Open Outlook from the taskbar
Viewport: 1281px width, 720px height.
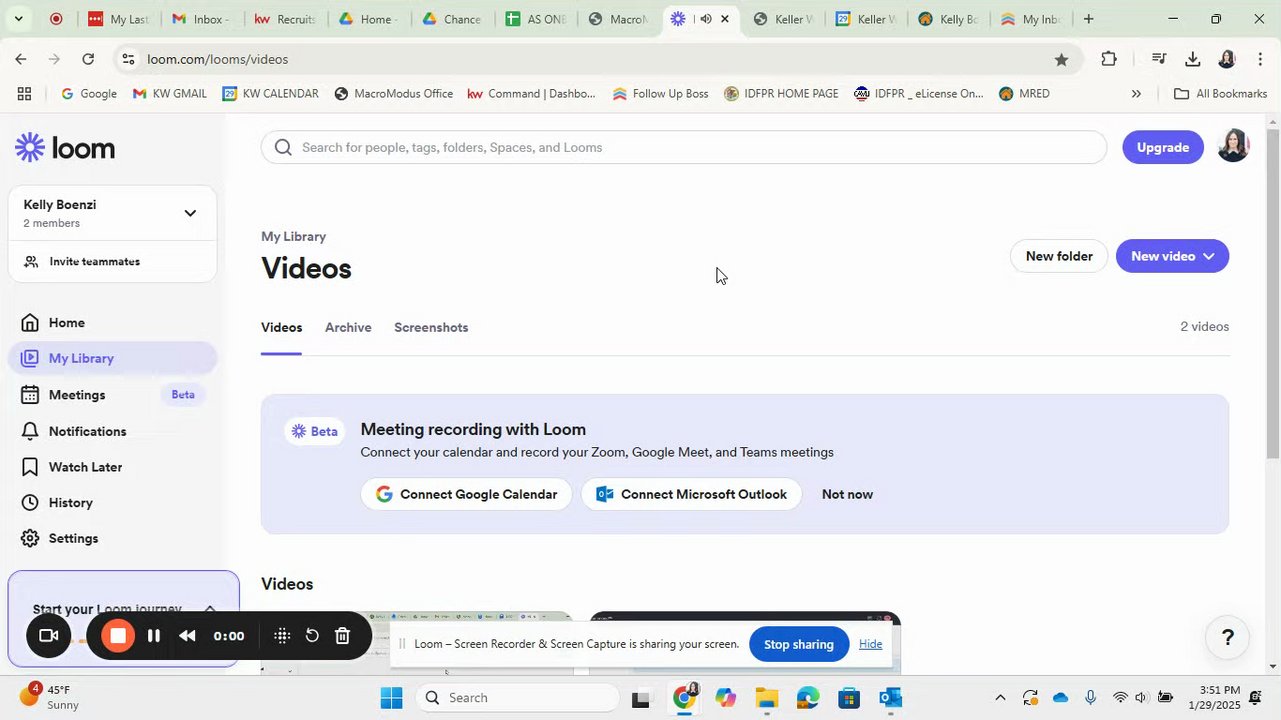891,697
